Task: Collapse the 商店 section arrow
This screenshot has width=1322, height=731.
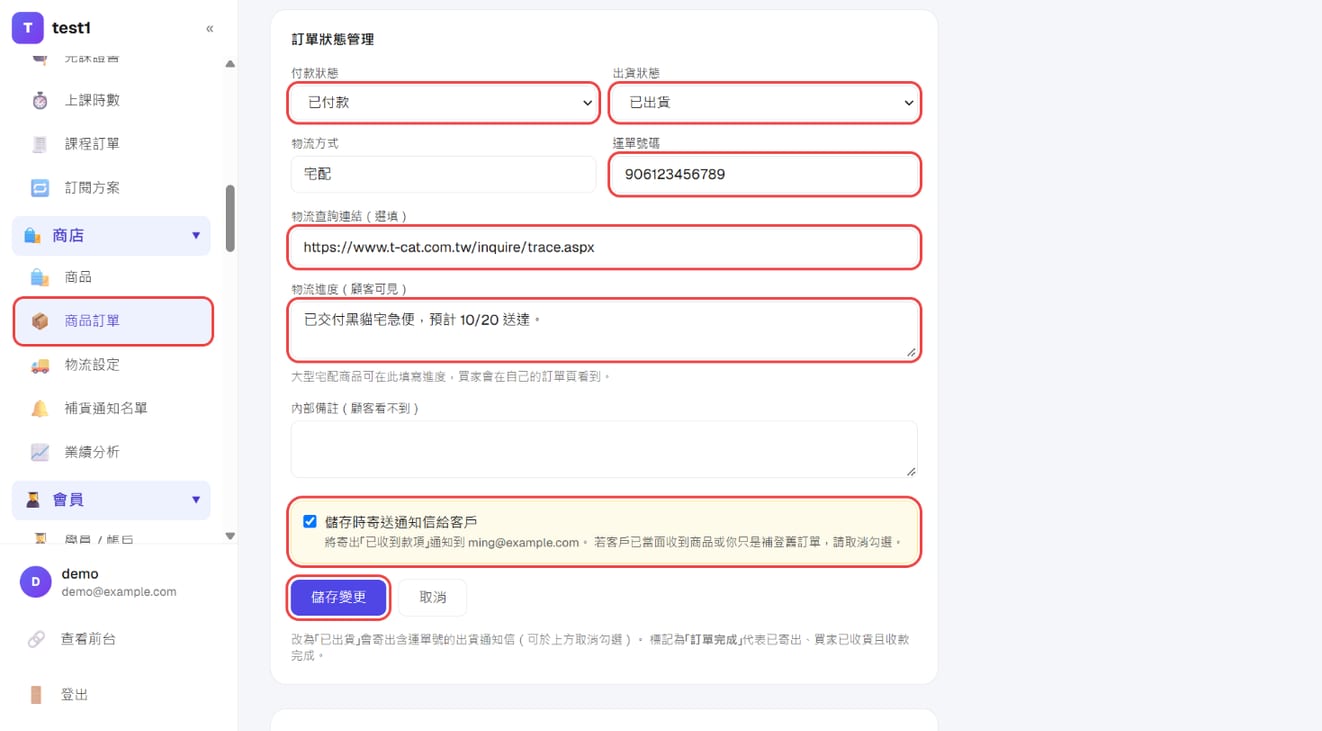Action: click(196, 236)
